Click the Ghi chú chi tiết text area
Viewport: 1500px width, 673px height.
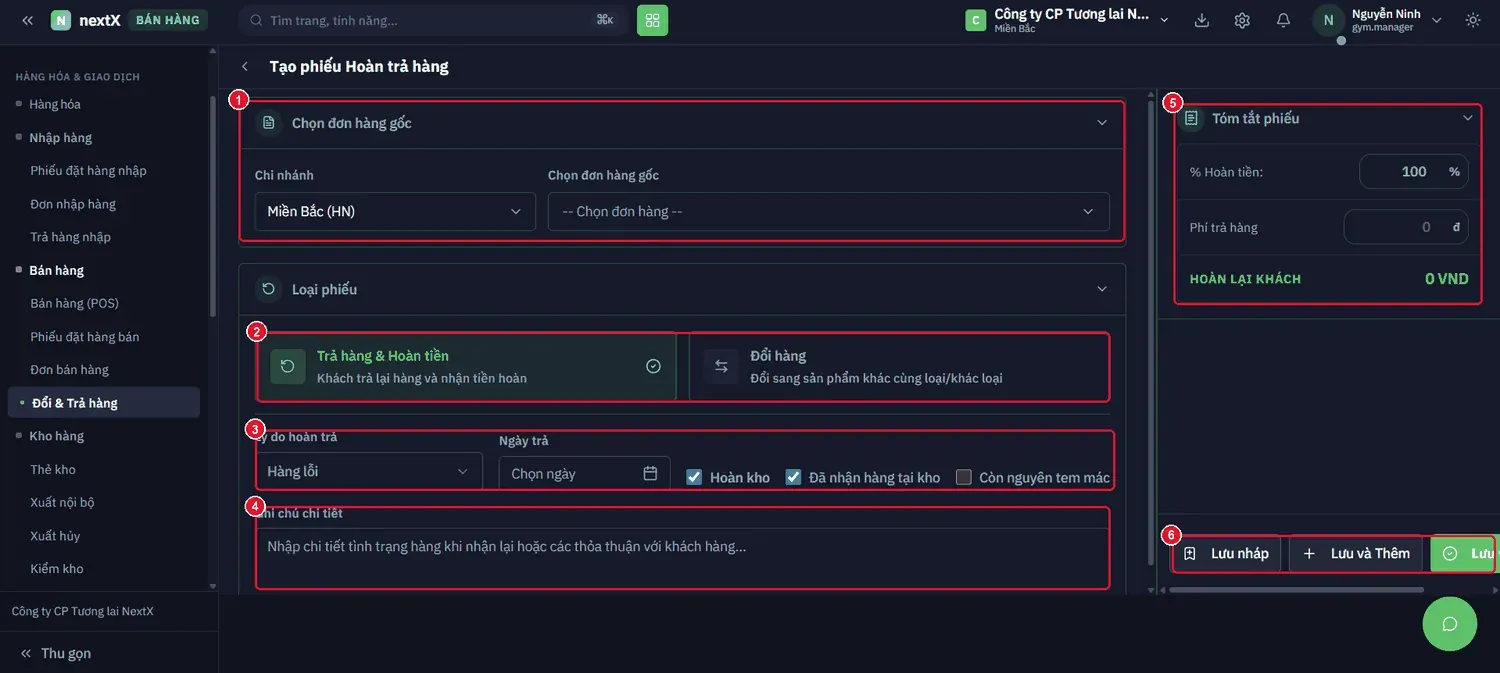click(682, 558)
